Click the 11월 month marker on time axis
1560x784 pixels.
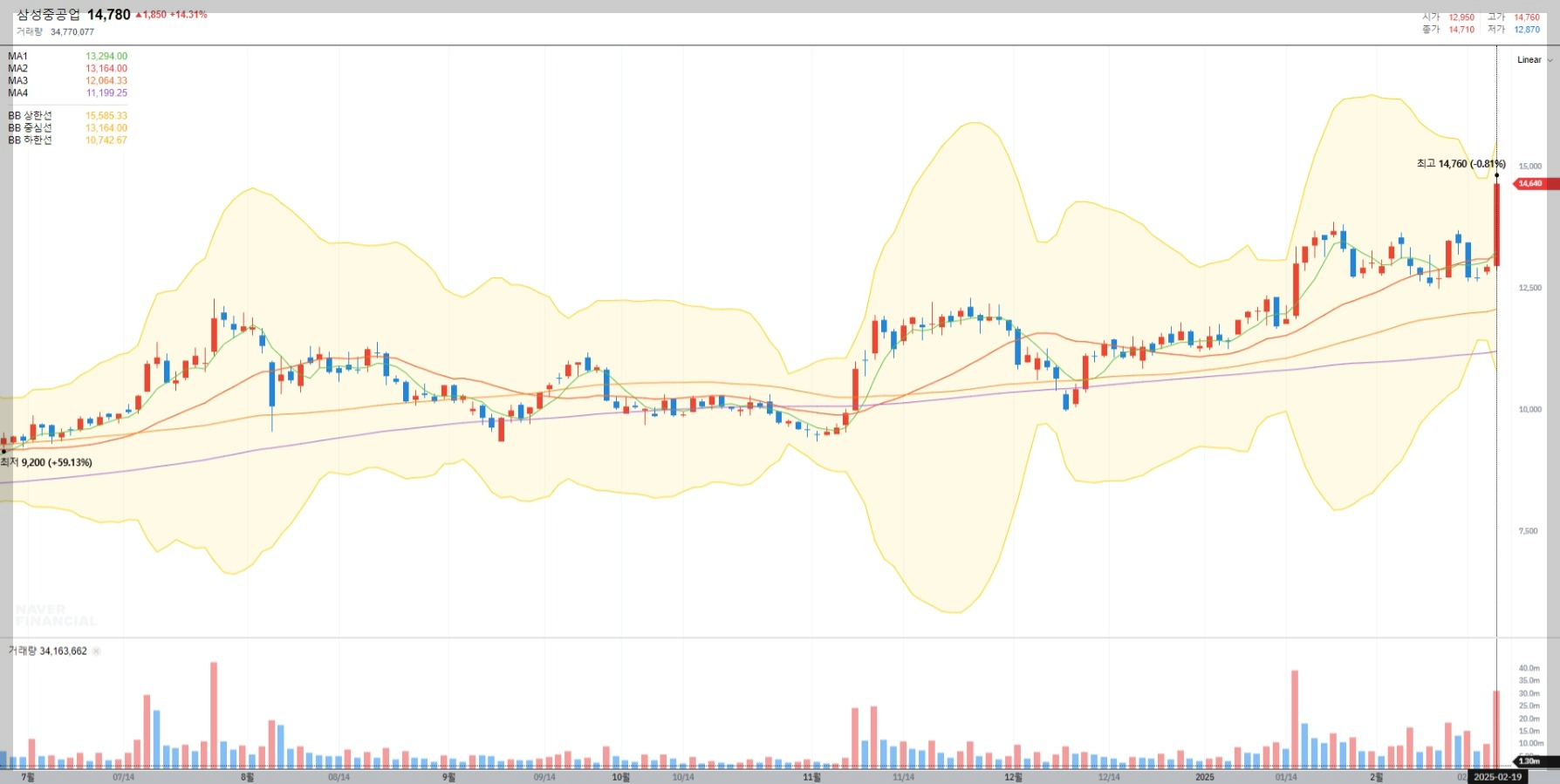[x=811, y=777]
